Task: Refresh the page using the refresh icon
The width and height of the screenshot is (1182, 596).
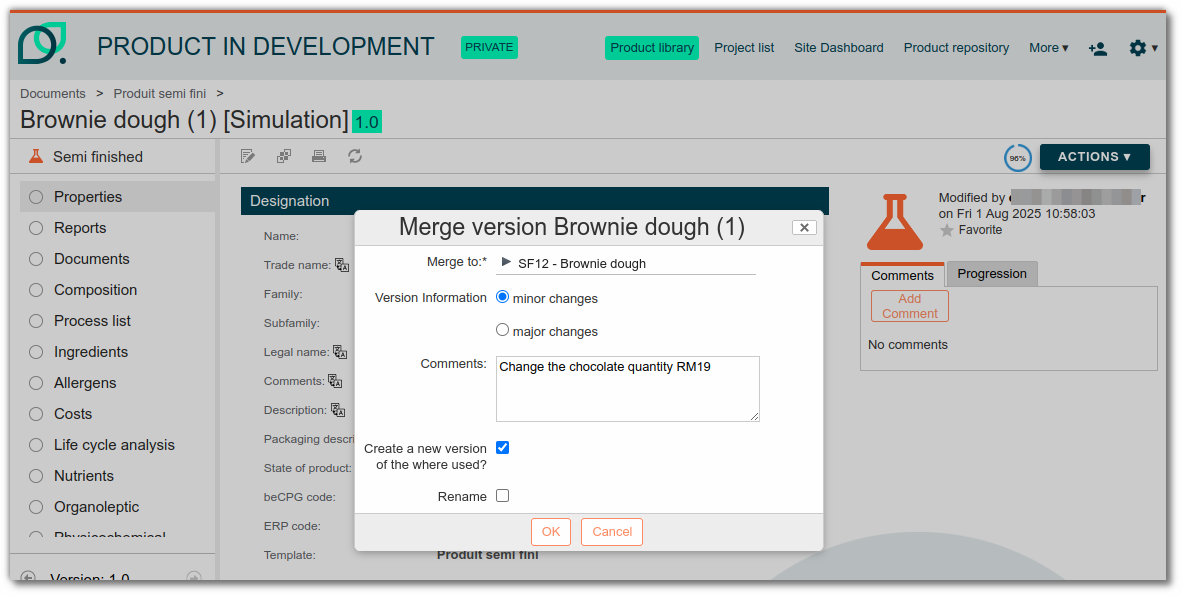Action: (355, 156)
